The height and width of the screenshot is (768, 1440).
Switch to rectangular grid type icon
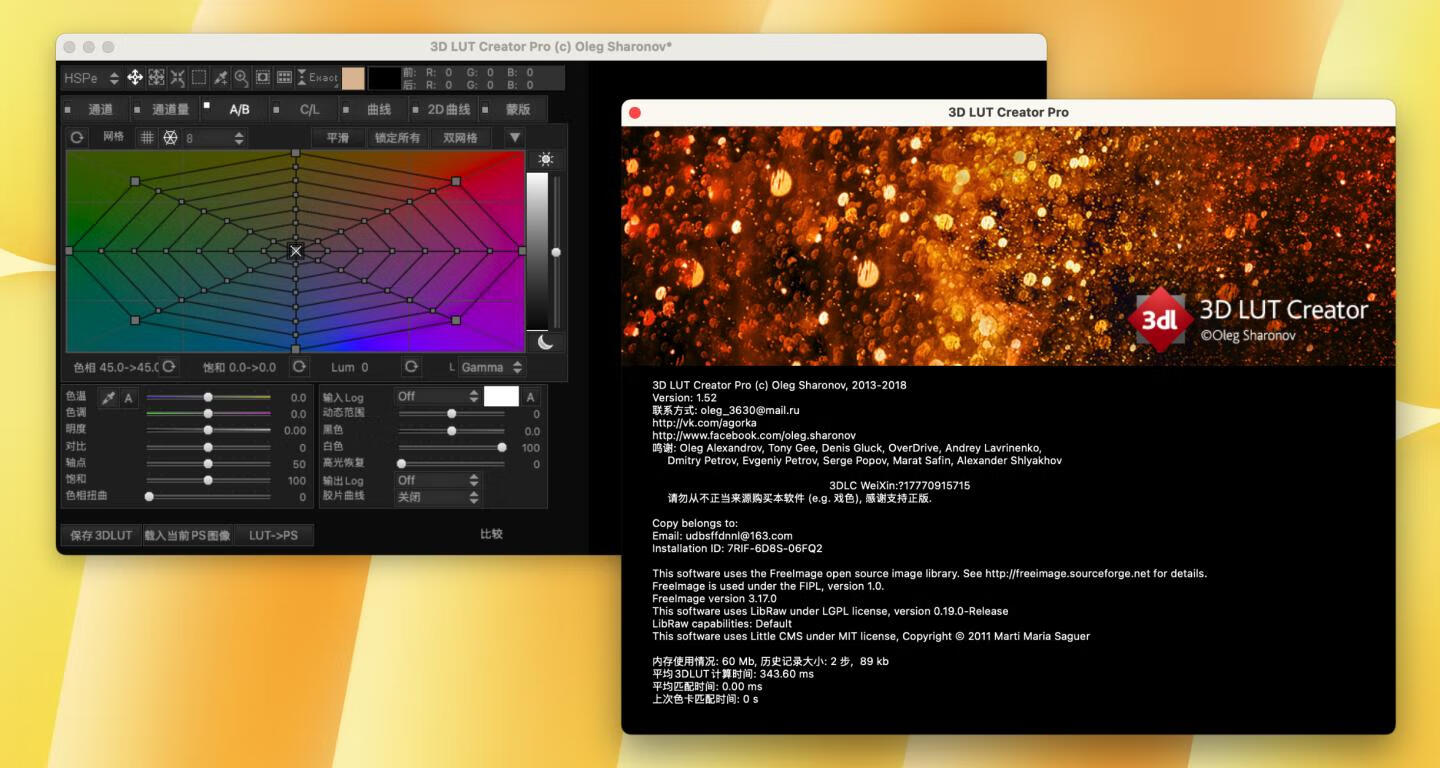(x=147, y=138)
